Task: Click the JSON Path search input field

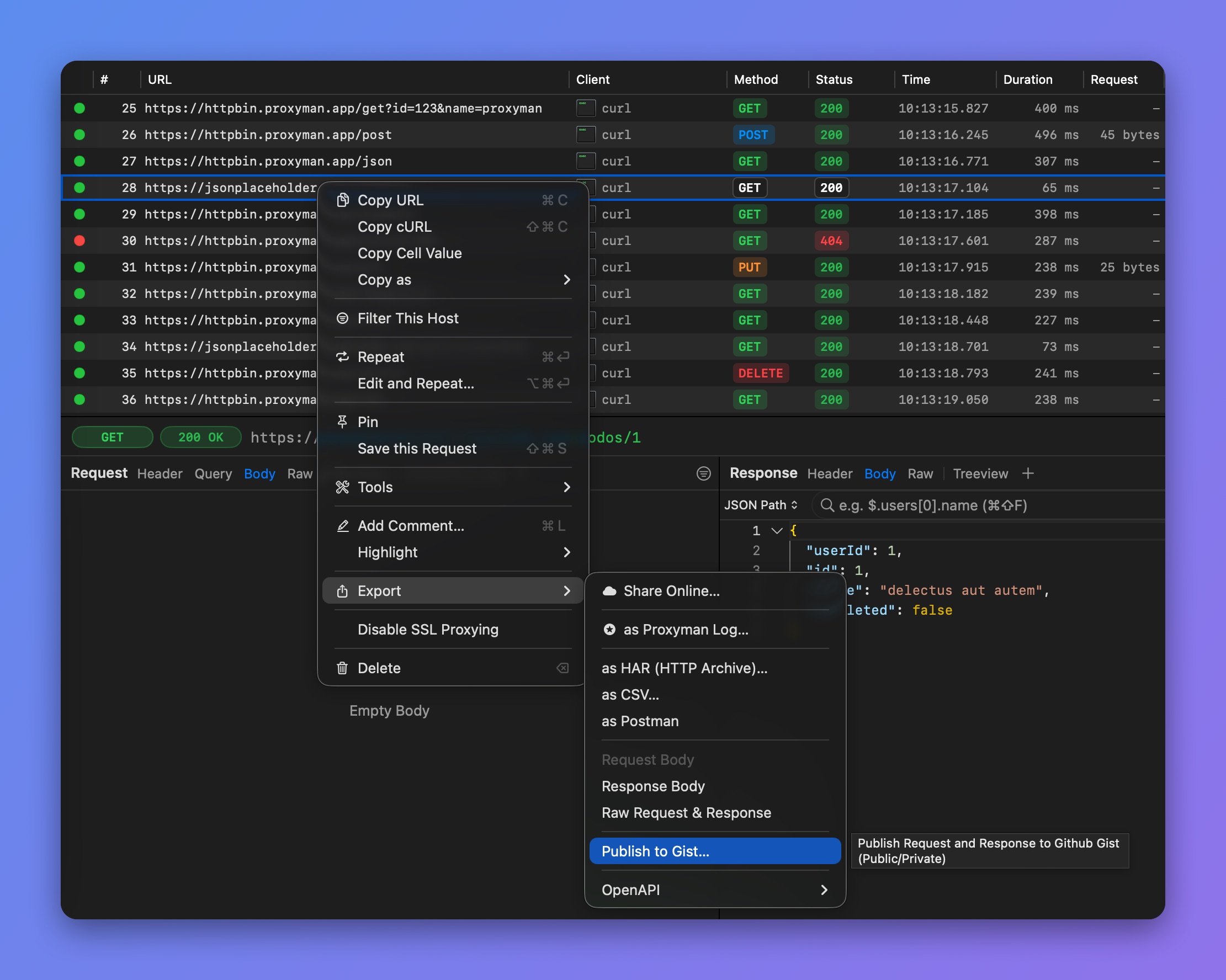Action: [988, 505]
